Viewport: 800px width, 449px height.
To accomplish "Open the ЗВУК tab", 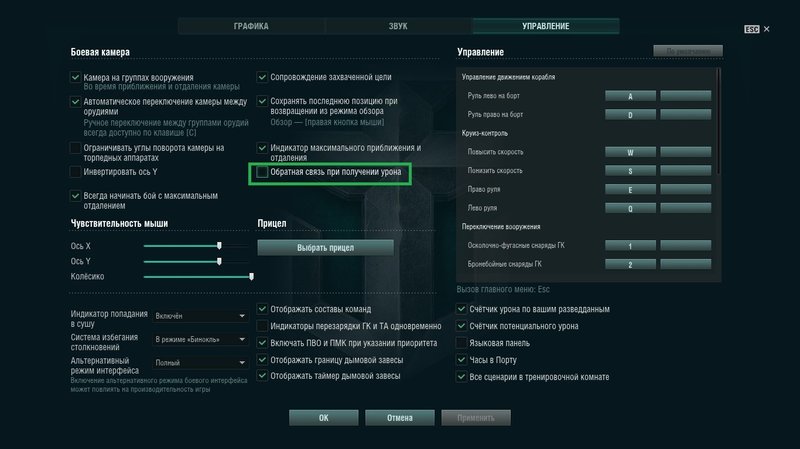I will [399, 26].
